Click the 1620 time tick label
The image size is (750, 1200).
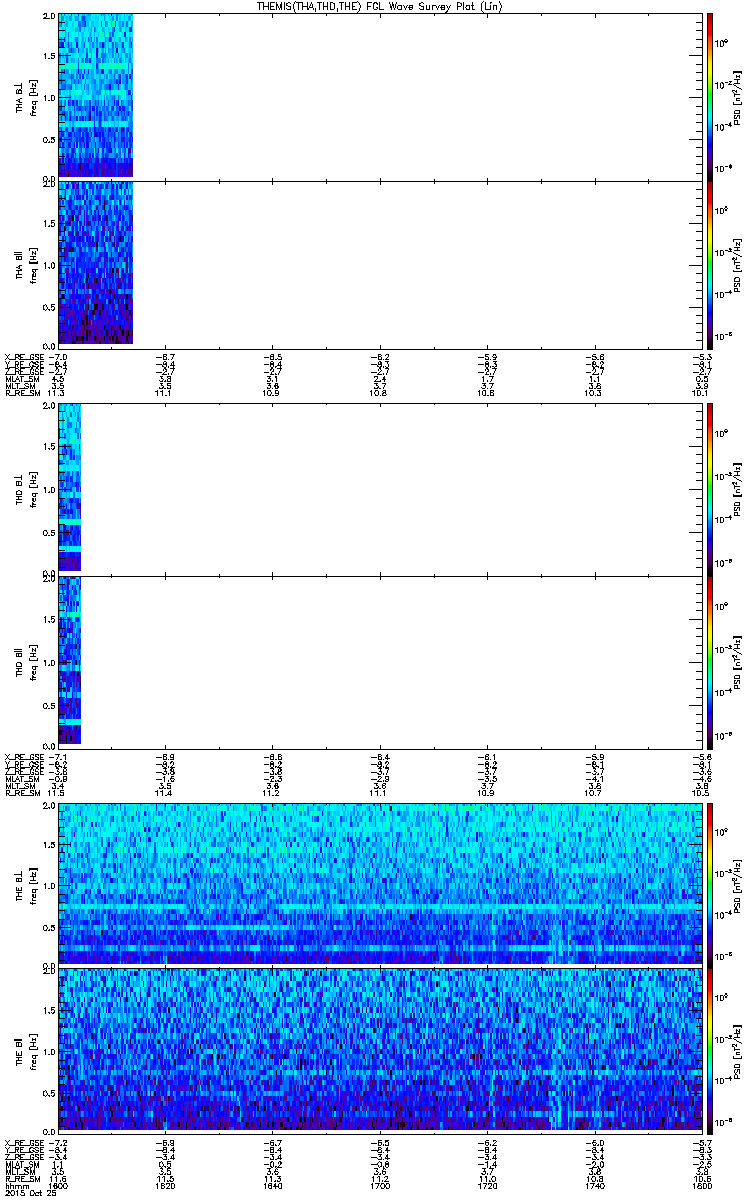[x=165, y=1185]
